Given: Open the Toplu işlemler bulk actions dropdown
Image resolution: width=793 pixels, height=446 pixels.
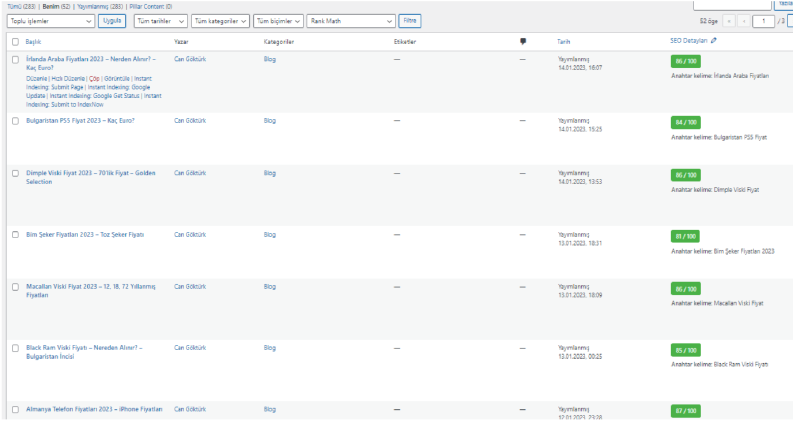Looking at the screenshot, I should pos(51,21).
